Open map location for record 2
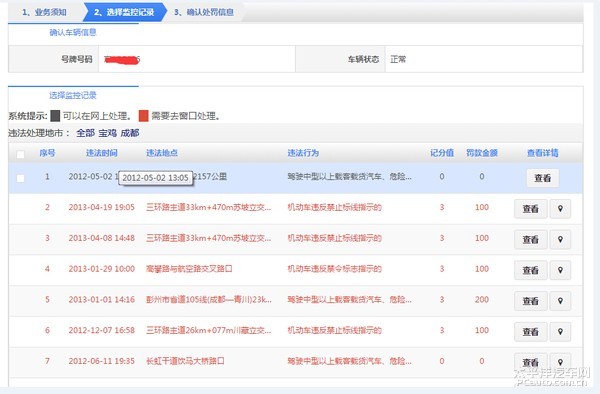The height and width of the screenshot is (394, 600). click(560, 208)
